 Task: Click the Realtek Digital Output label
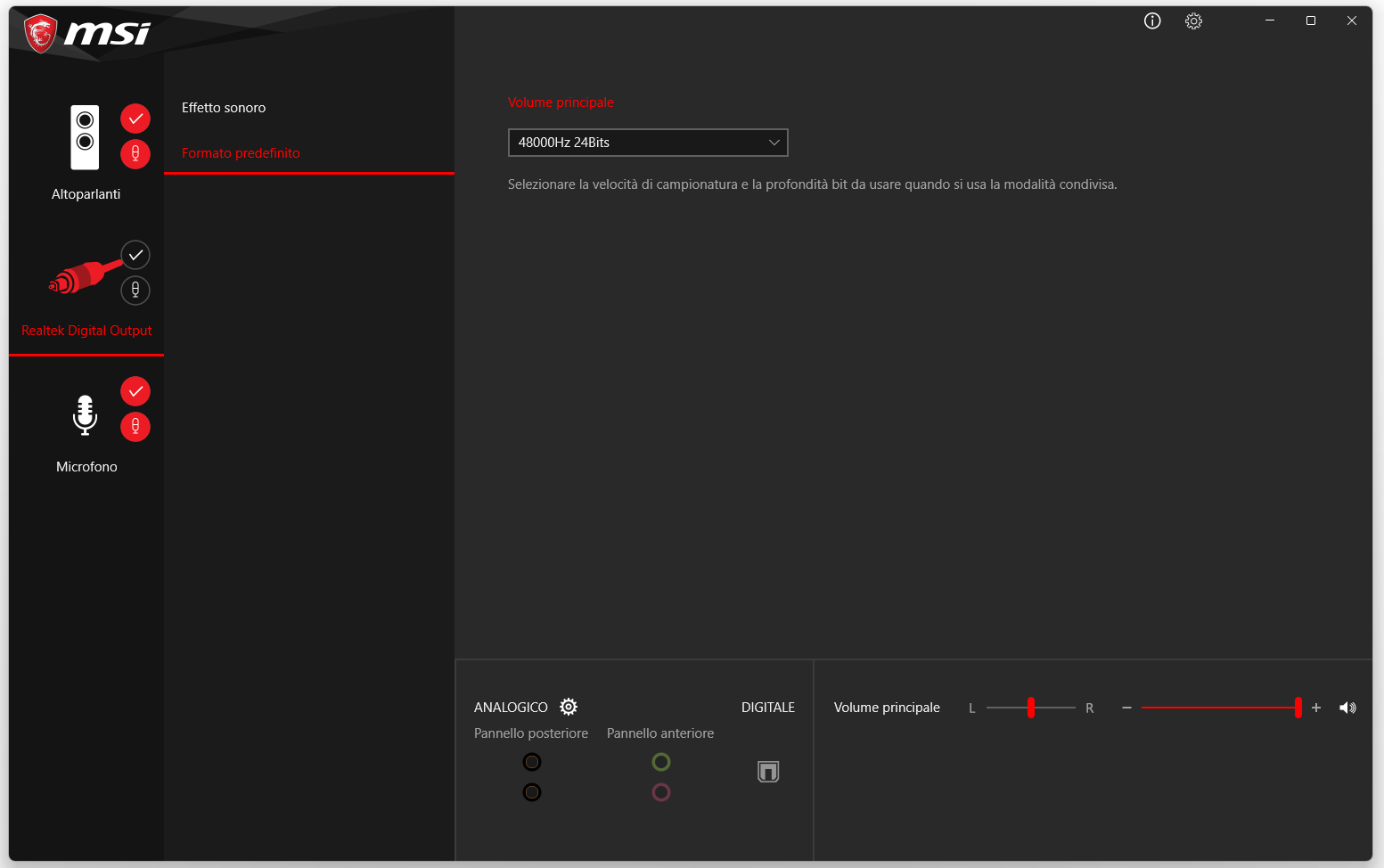[x=86, y=331]
